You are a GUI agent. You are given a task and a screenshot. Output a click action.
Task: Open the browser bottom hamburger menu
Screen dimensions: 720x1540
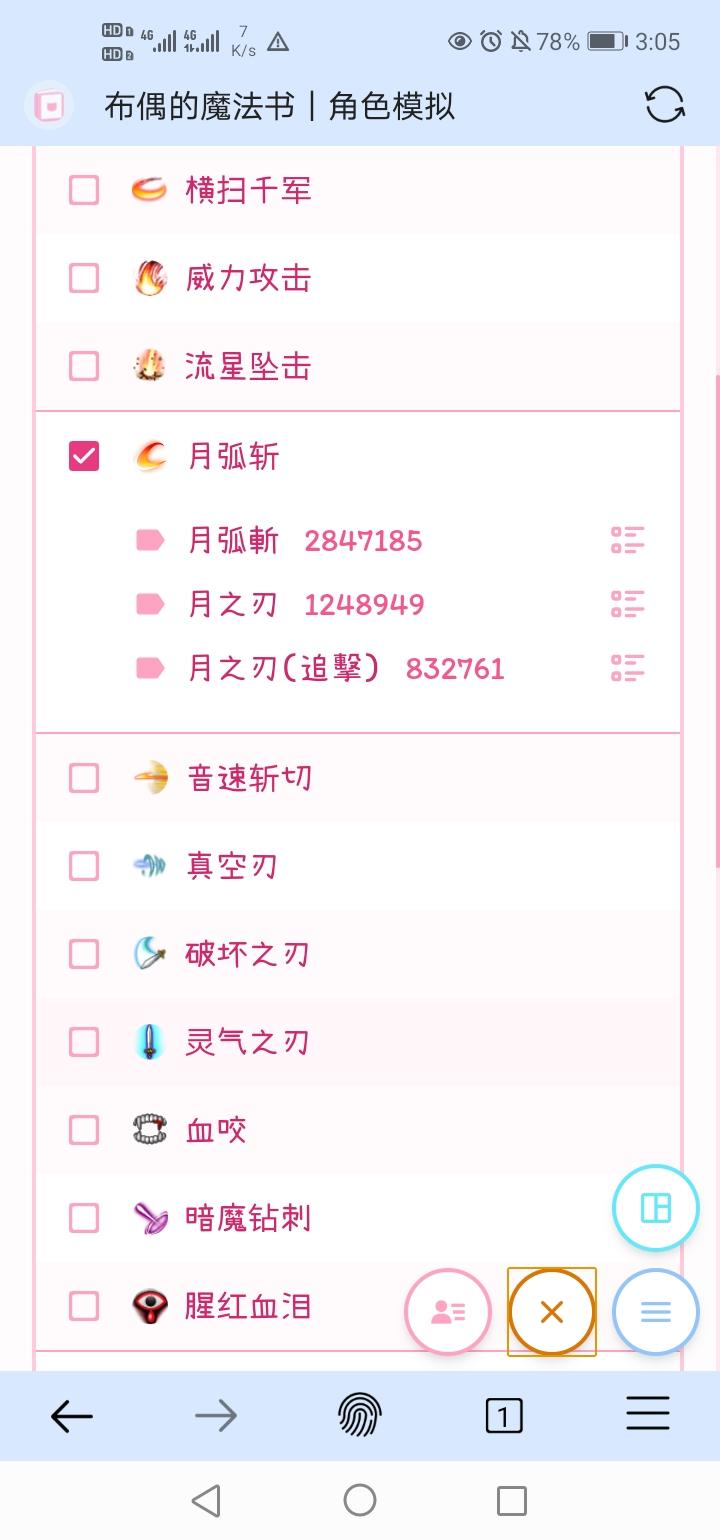pyautogui.click(x=648, y=1415)
